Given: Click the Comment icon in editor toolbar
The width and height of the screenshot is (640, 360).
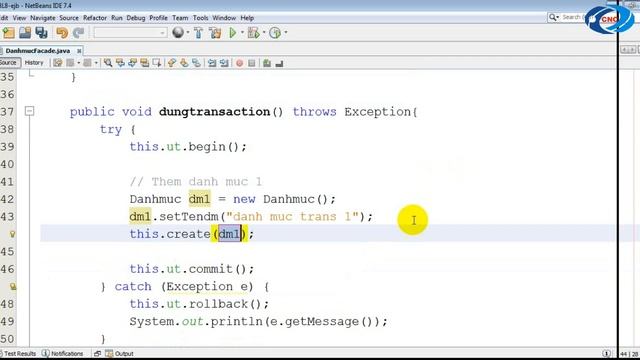Looking at the screenshot, I should (x=267, y=63).
